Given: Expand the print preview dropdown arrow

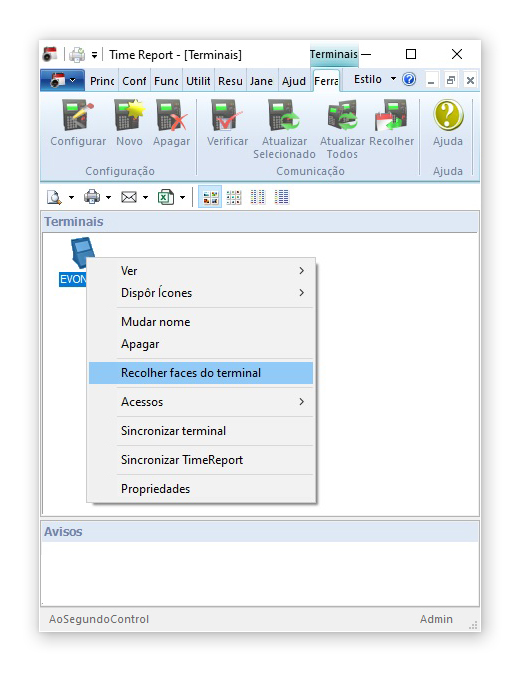Looking at the screenshot, I should (72, 198).
